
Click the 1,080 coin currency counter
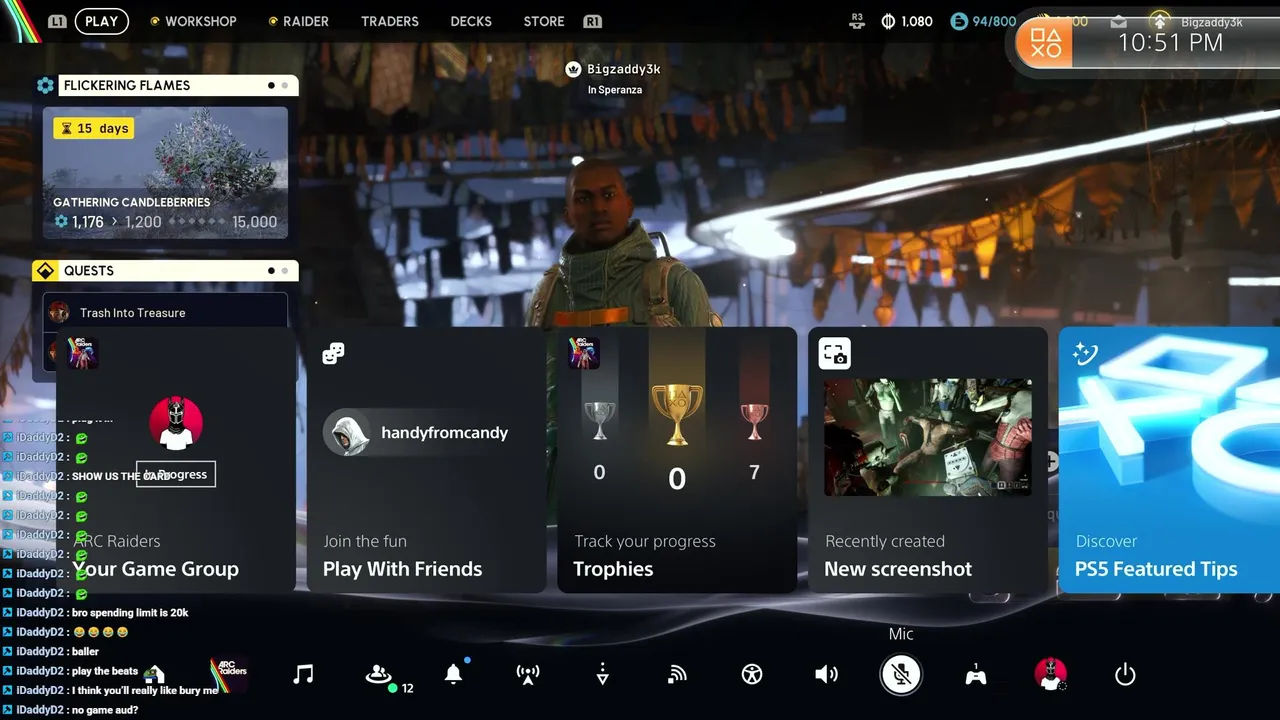pyautogui.click(x=906, y=21)
